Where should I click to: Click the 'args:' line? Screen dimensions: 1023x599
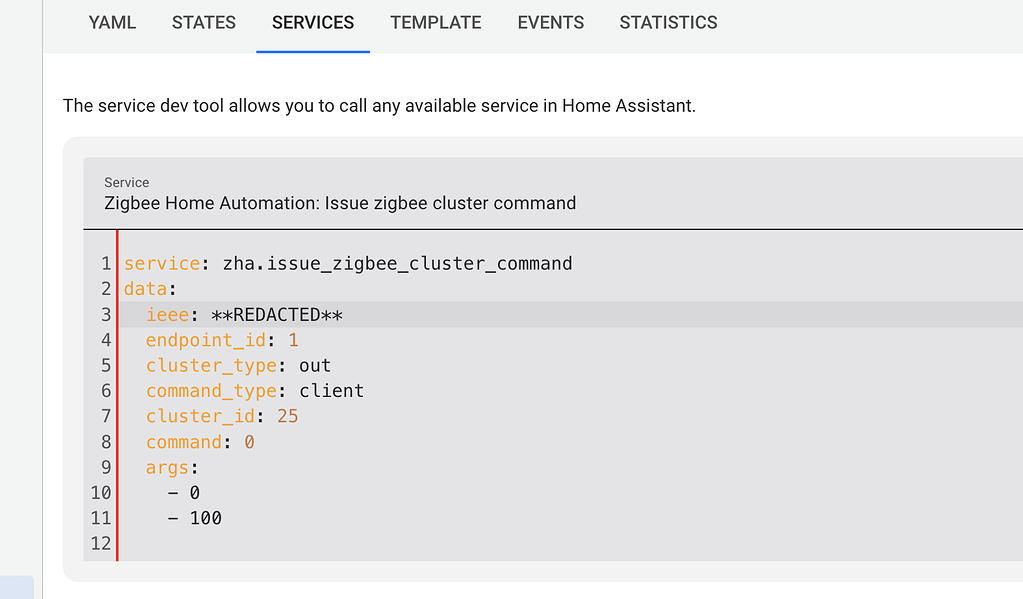[x=172, y=468]
